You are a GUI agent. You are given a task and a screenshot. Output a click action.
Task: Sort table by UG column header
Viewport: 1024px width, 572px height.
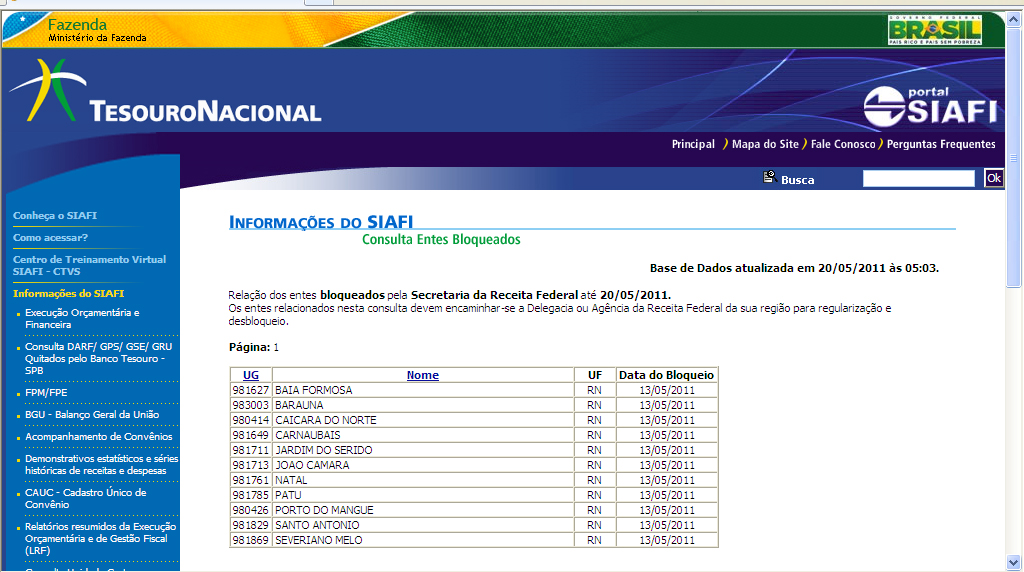coord(251,375)
